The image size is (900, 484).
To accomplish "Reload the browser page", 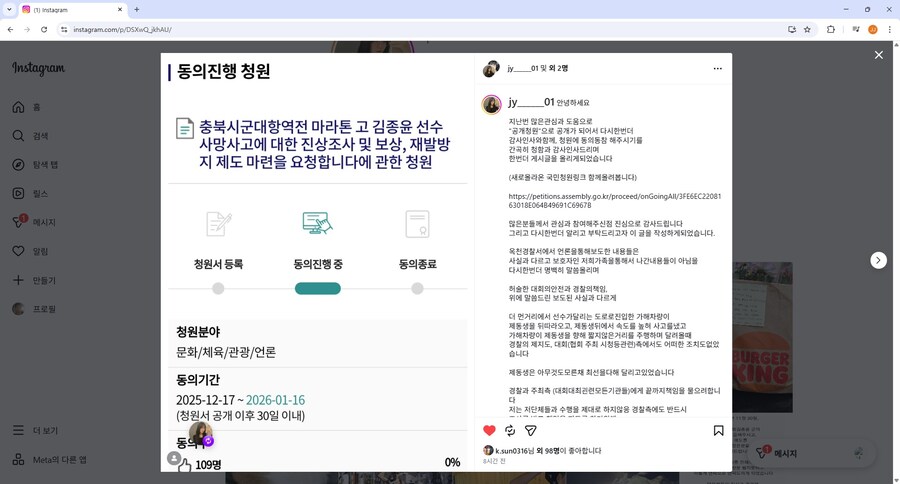I will click(44, 29).
